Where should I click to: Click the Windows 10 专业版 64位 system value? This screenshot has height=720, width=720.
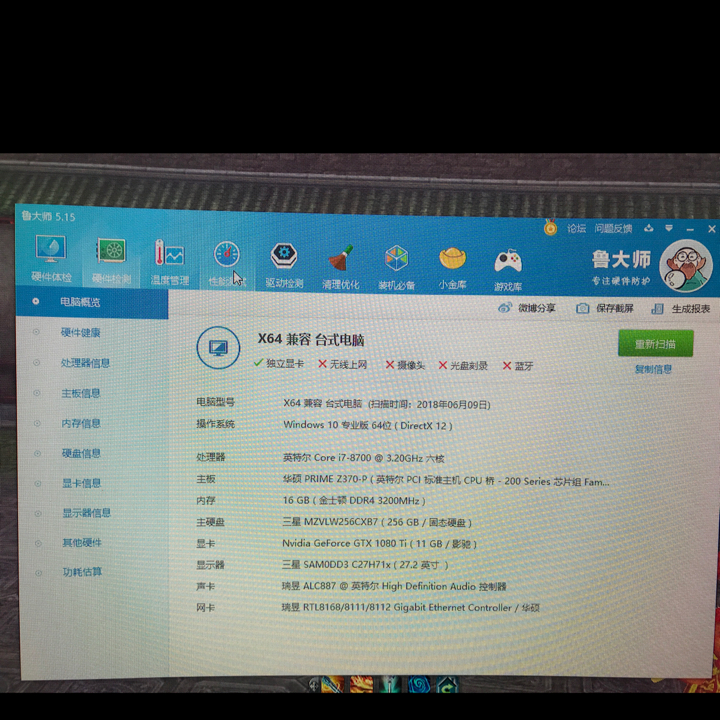pyautogui.click(x=367, y=425)
